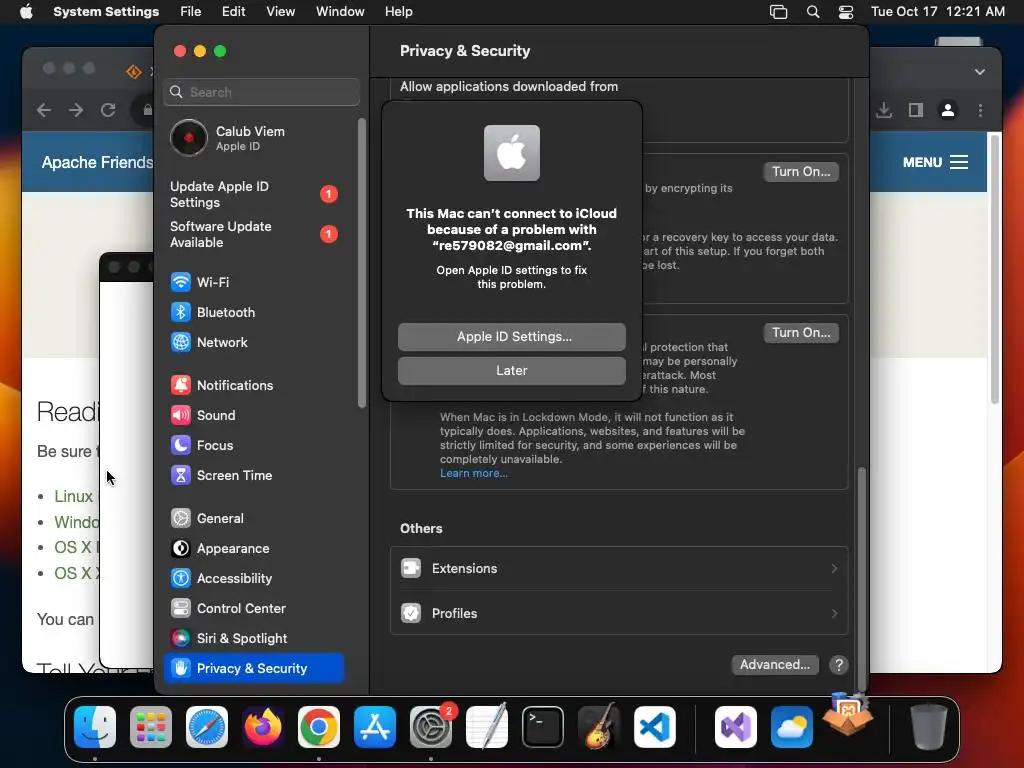Click the Settings search field
The height and width of the screenshot is (768, 1024).
tap(261, 92)
